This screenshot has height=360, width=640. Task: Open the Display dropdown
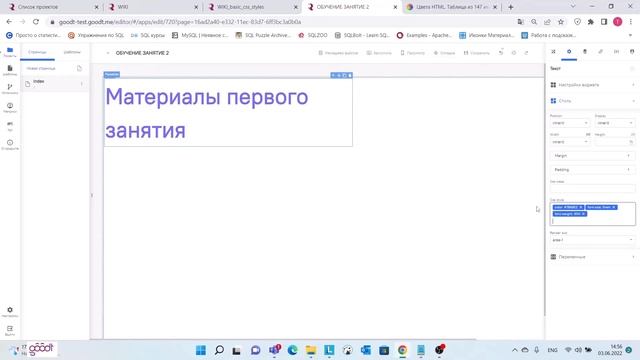(614, 123)
